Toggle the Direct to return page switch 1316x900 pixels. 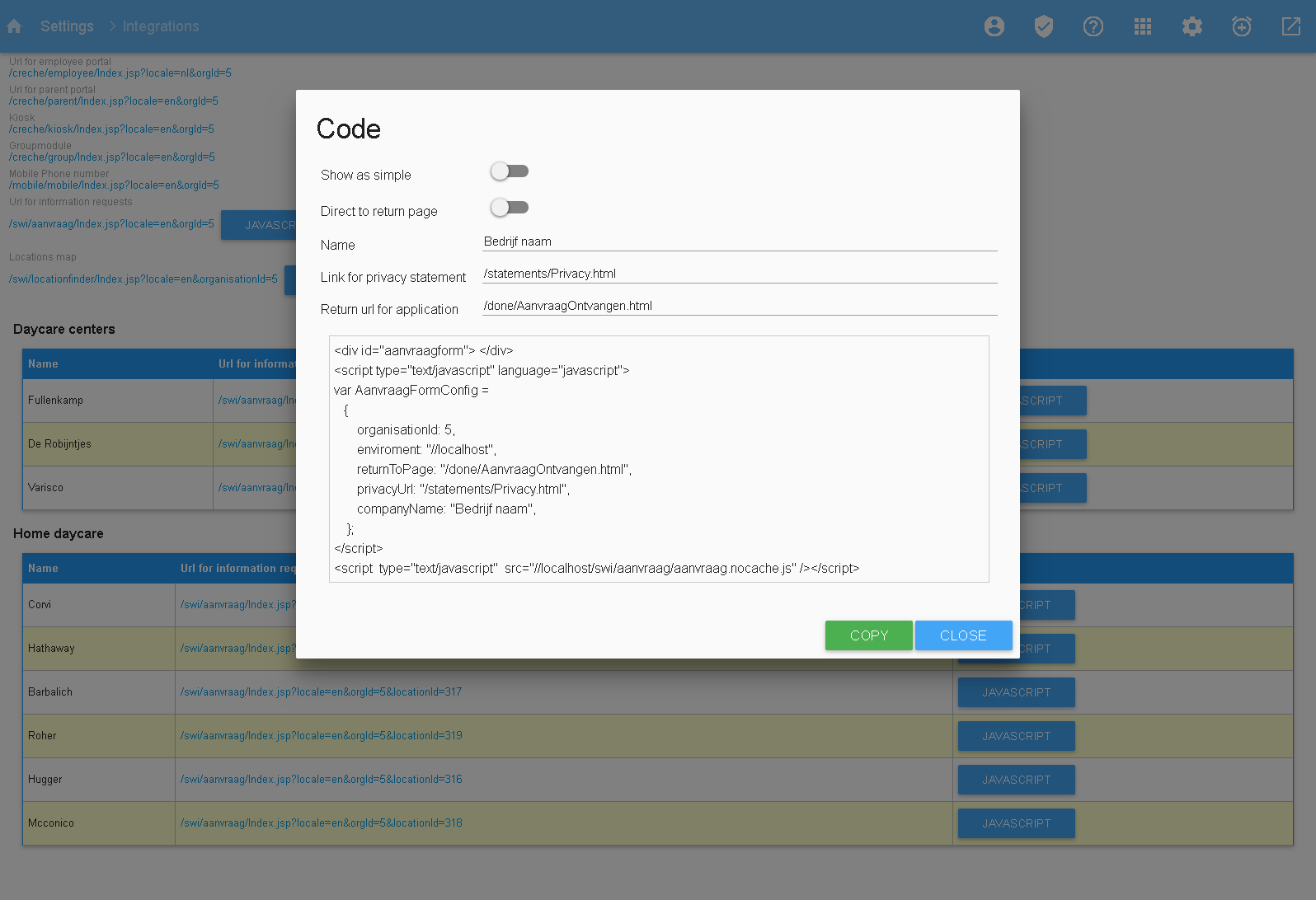[x=509, y=208]
